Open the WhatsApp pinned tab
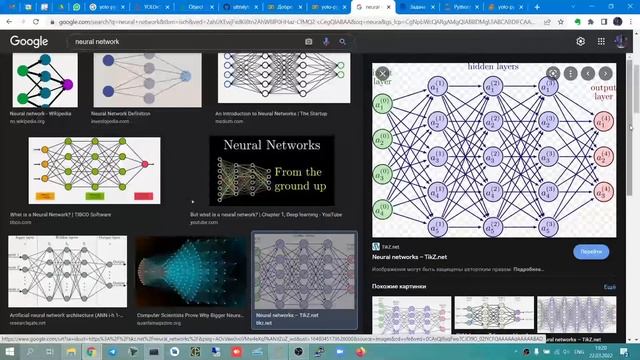This screenshot has width=640, height=360. [x=76, y=7]
